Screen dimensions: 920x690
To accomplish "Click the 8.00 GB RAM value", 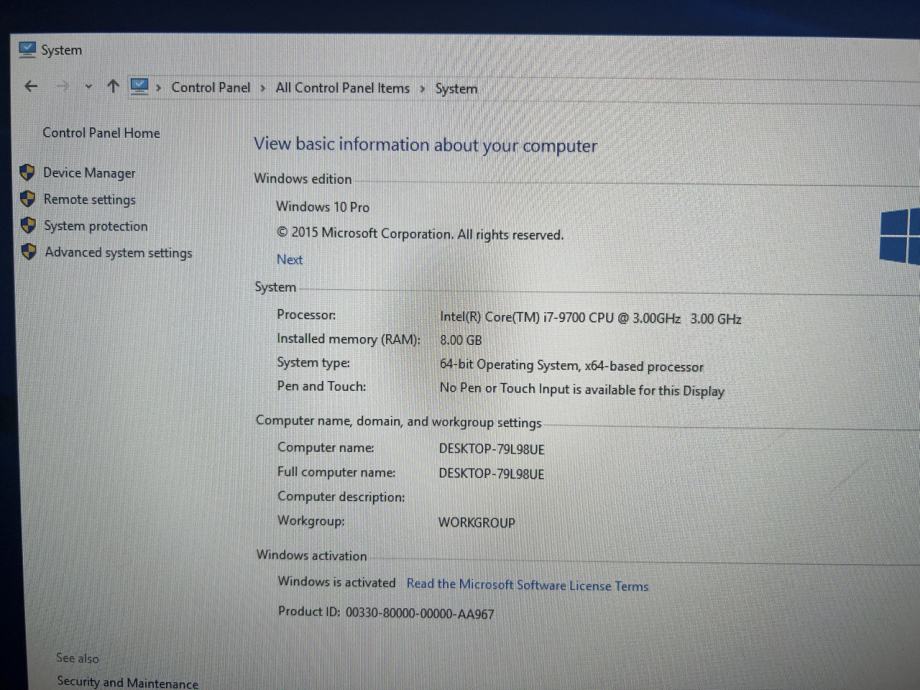I will click(x=461, y=340).
